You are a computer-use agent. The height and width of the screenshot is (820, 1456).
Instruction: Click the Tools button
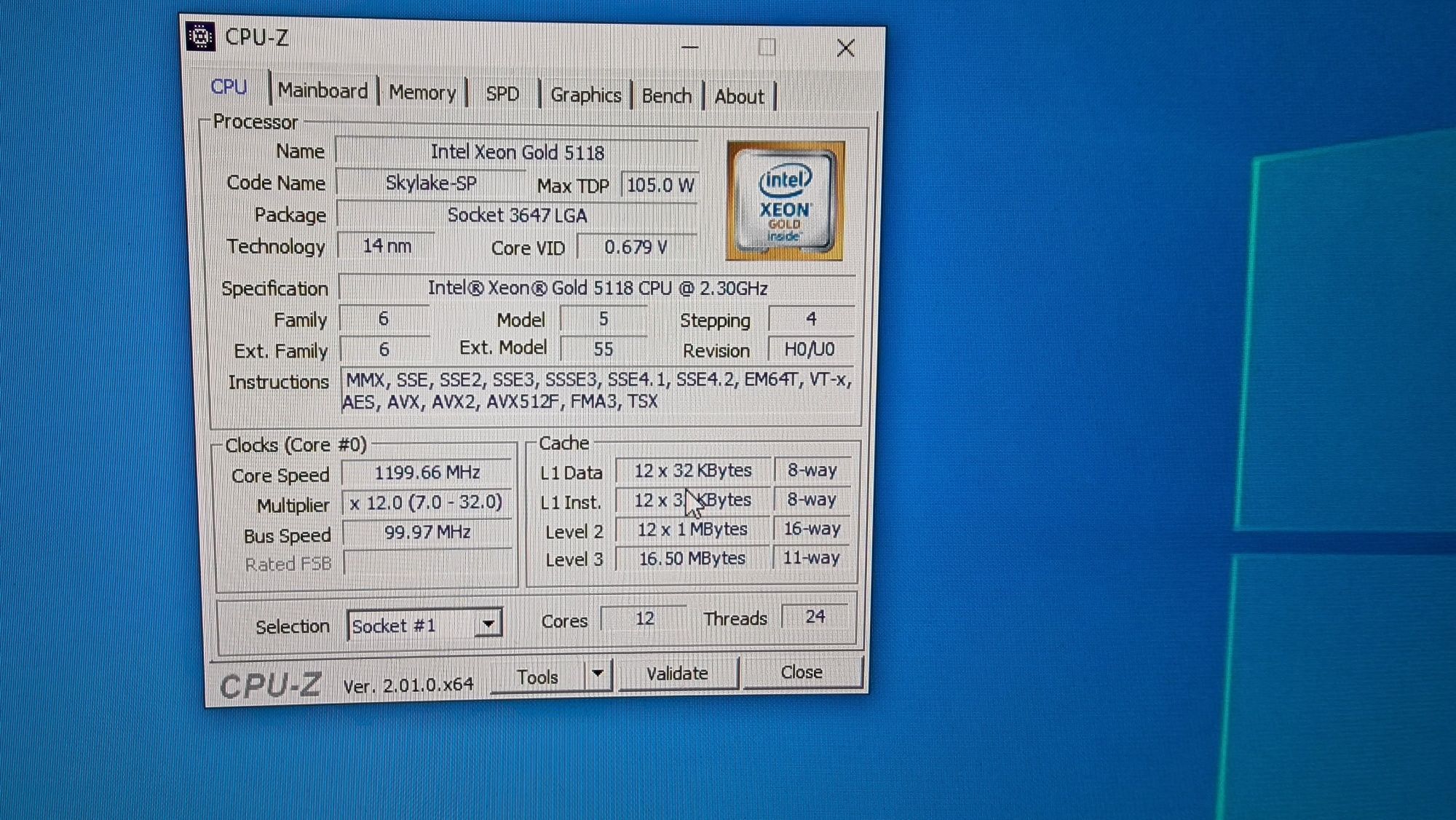(537, 677)
